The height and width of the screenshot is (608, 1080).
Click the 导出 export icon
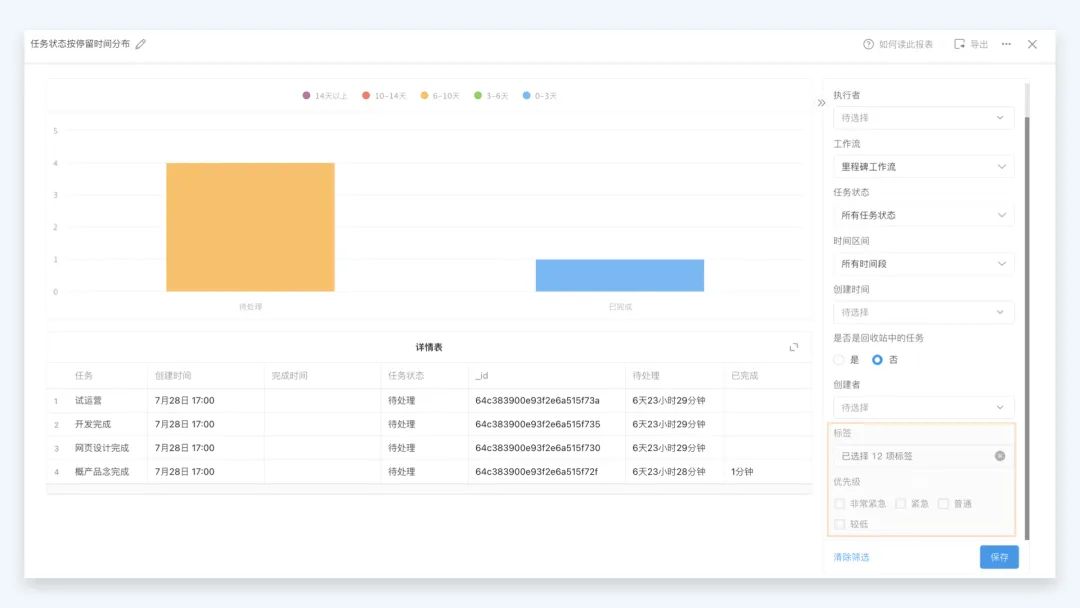960,44
